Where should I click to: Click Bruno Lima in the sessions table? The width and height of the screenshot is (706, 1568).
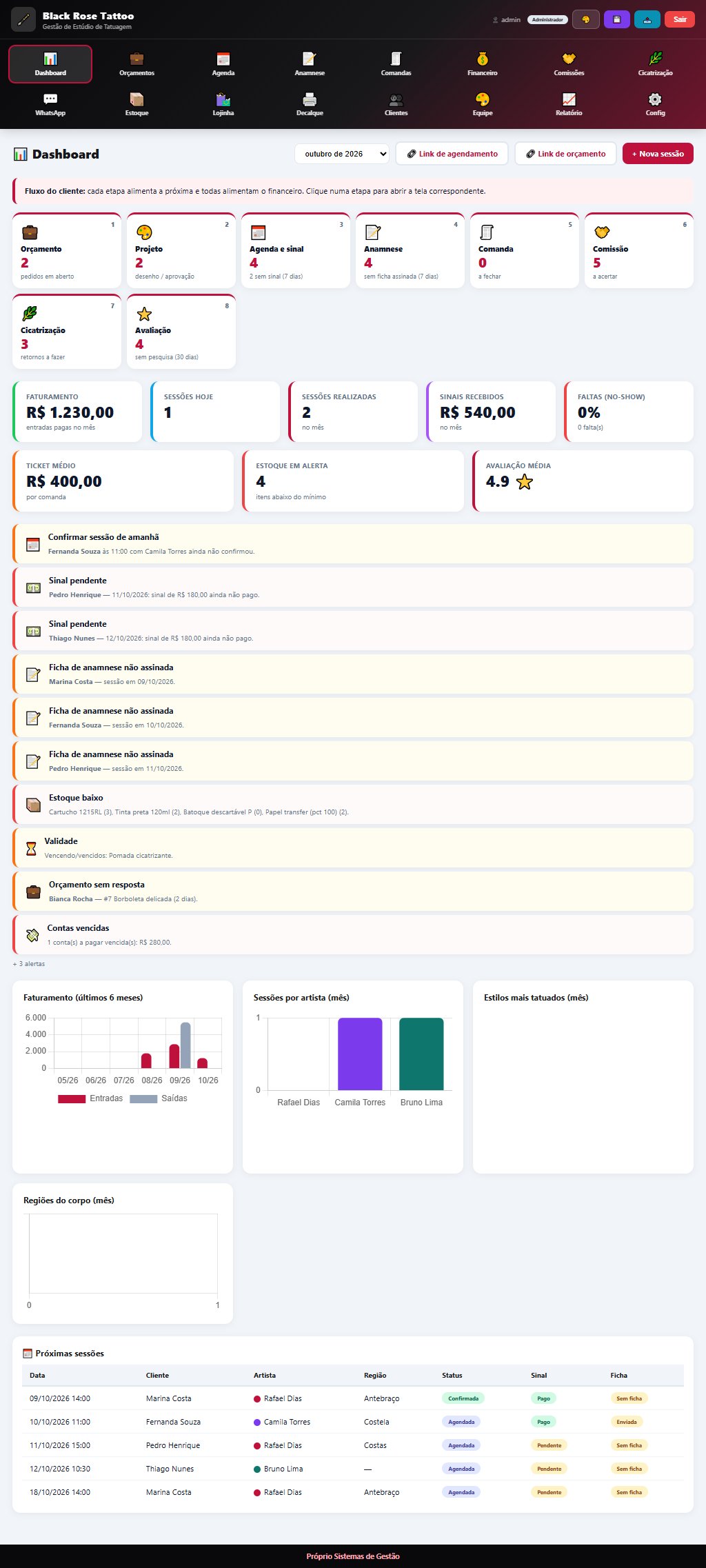point(283,1469)
